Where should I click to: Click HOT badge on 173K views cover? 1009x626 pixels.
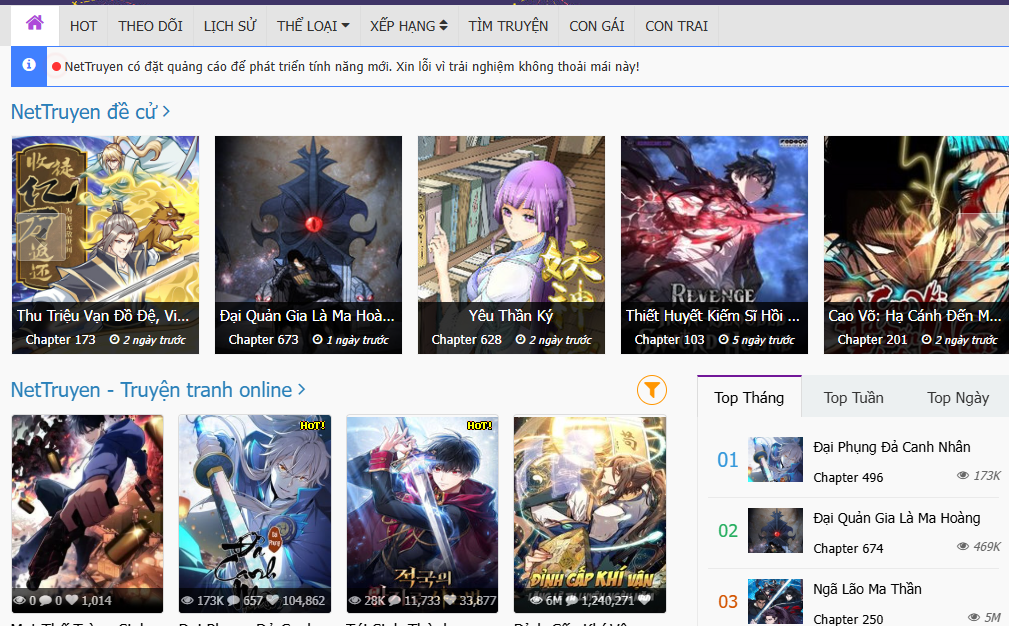[x=313, y=425]
